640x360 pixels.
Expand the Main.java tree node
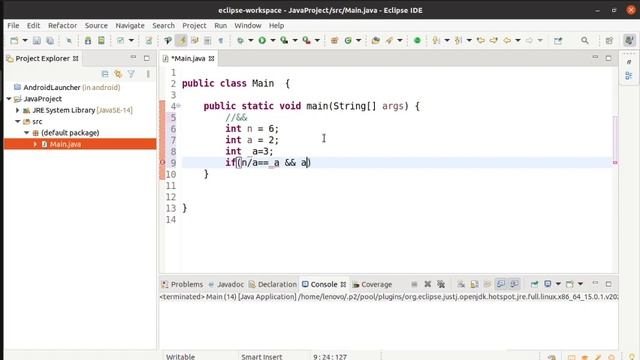(x=35, y=144)
